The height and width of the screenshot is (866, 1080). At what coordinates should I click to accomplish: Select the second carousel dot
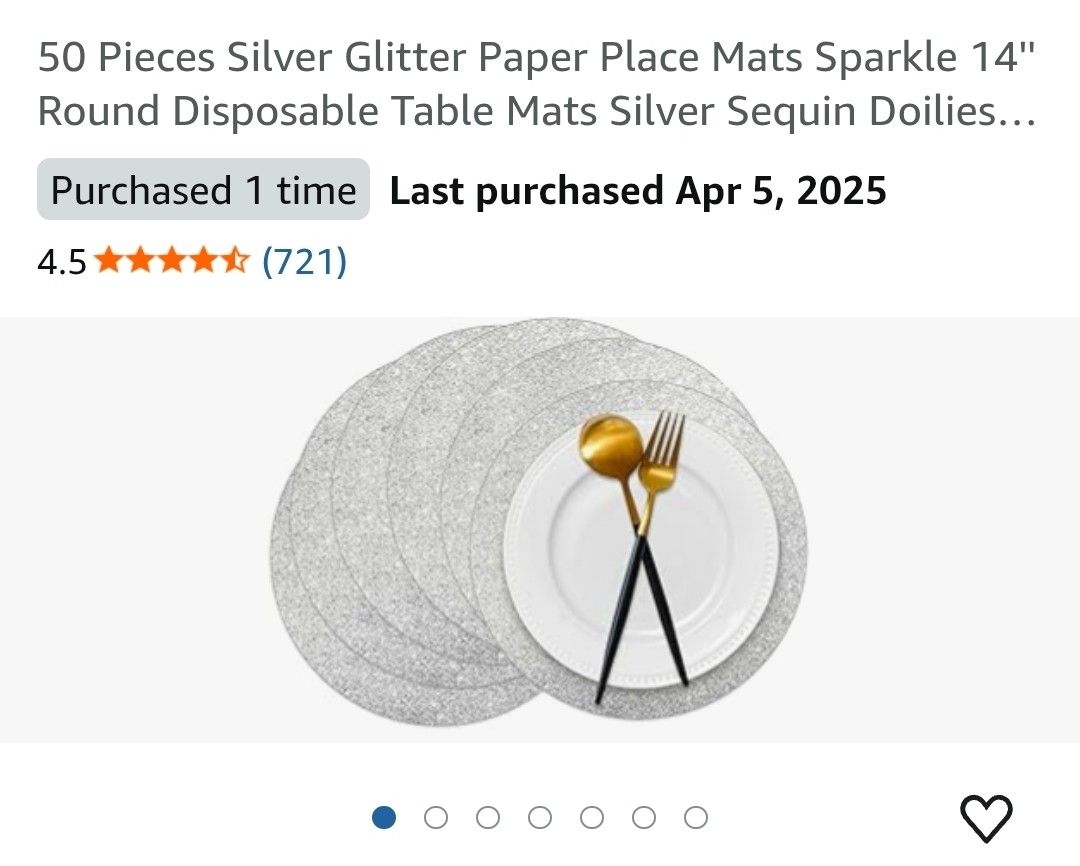pyautogui.click(x=434, y=817)
